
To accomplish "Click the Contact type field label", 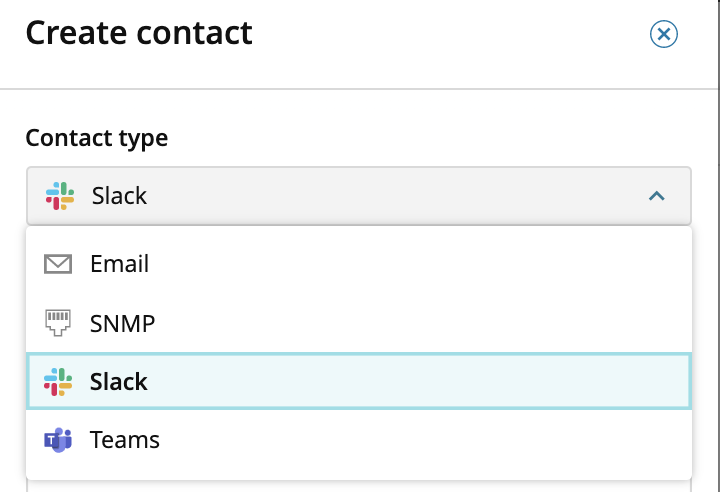I will point(97,138).
